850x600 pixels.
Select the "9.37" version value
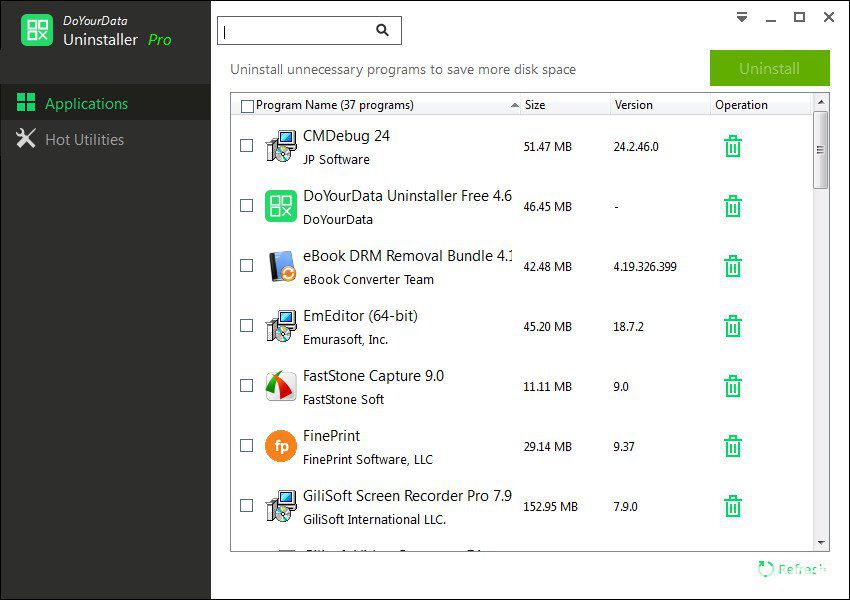coord(623,447)
